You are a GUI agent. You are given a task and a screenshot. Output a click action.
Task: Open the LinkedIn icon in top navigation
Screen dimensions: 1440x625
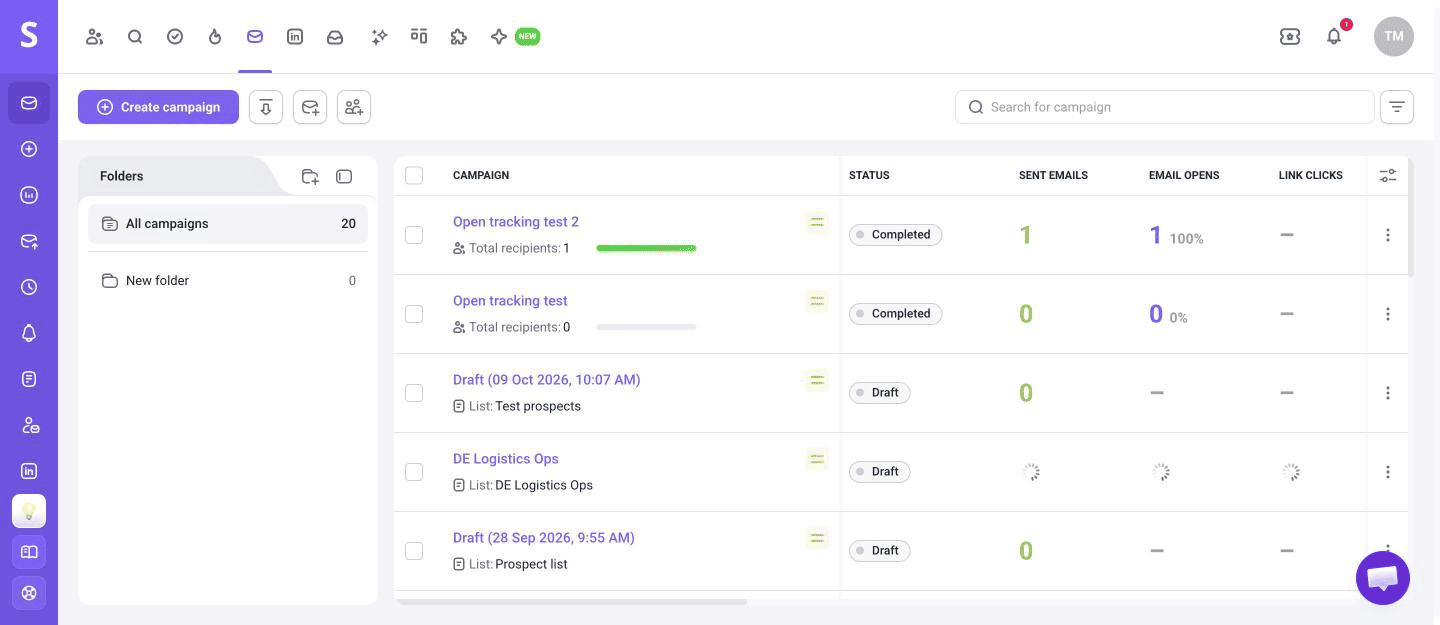295,37
